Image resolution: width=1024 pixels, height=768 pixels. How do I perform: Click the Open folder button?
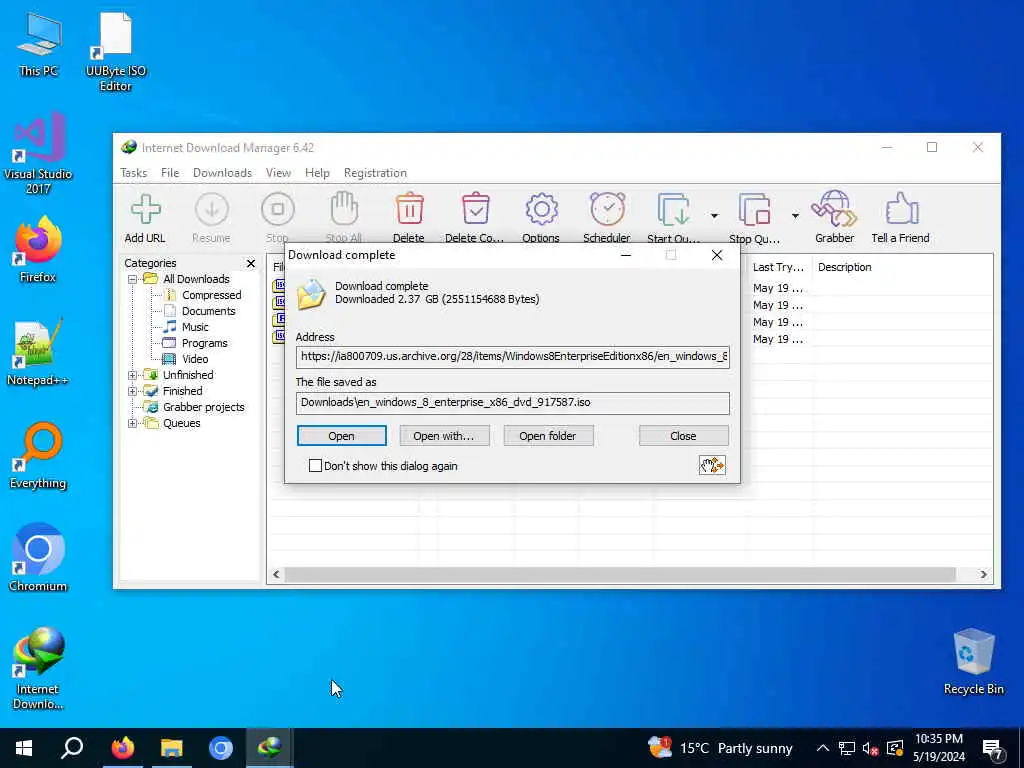pyautogui.click(x=548, y=436)
